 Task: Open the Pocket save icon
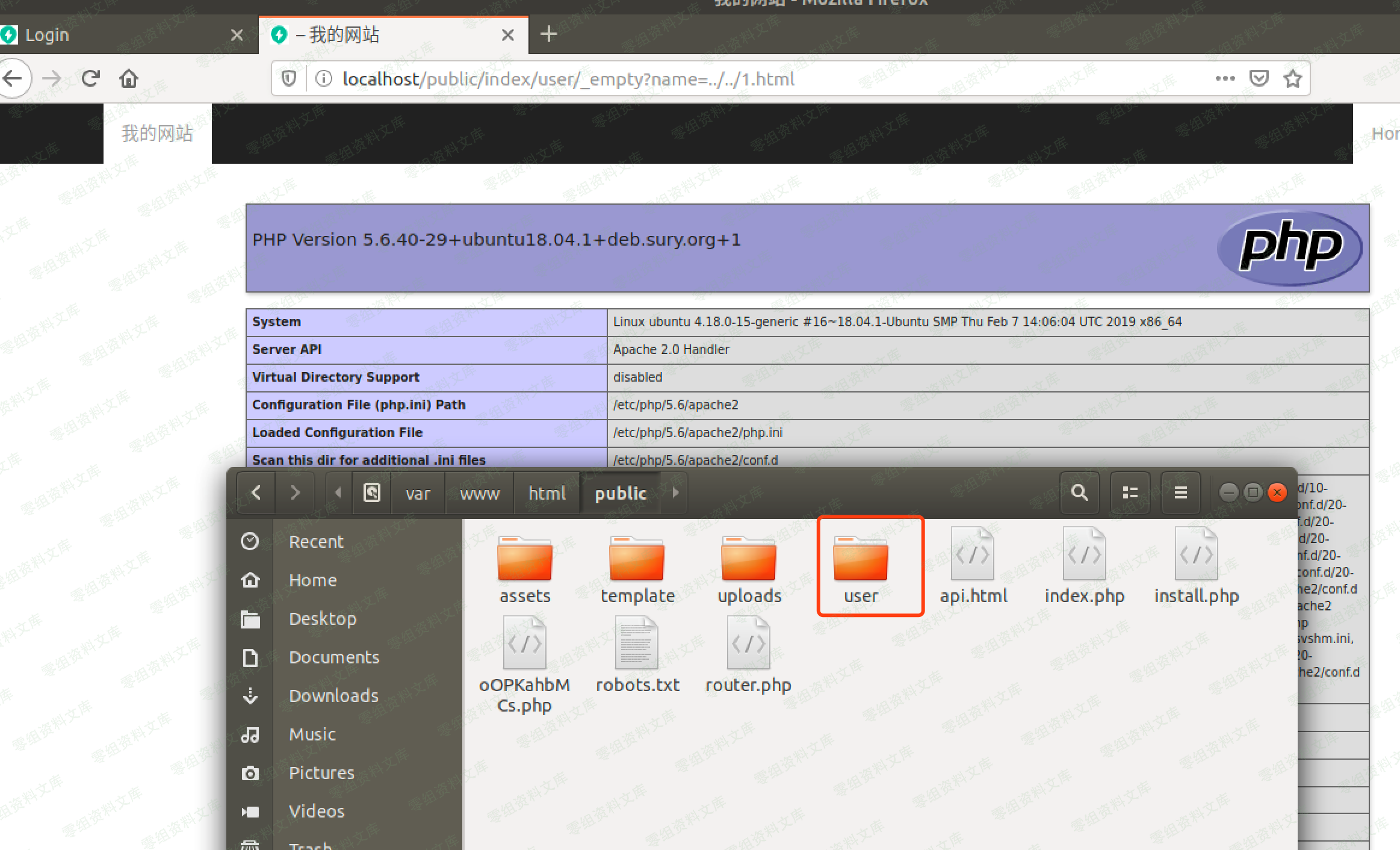(1259, 79)
